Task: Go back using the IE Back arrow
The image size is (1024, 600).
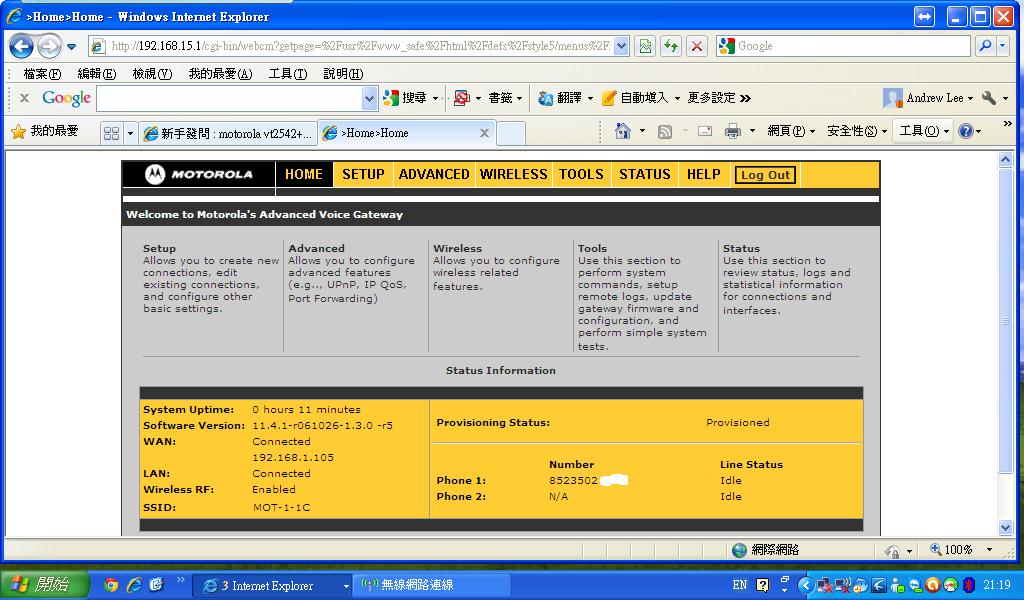Action: [x=21, y=46]
